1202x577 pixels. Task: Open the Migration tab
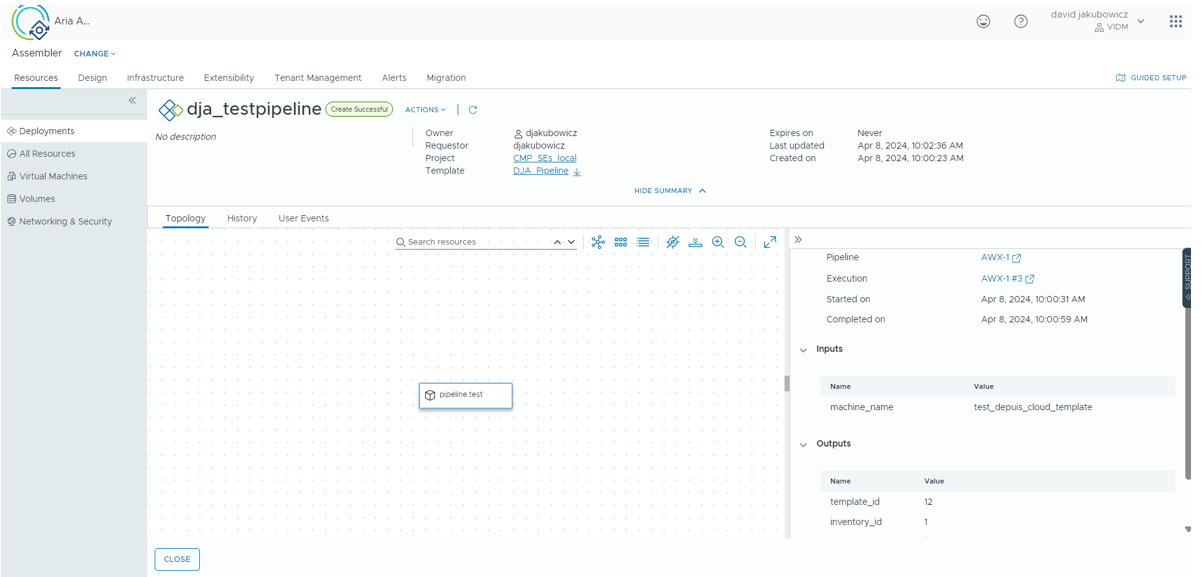pyautogui.click(x=446, y=78)
